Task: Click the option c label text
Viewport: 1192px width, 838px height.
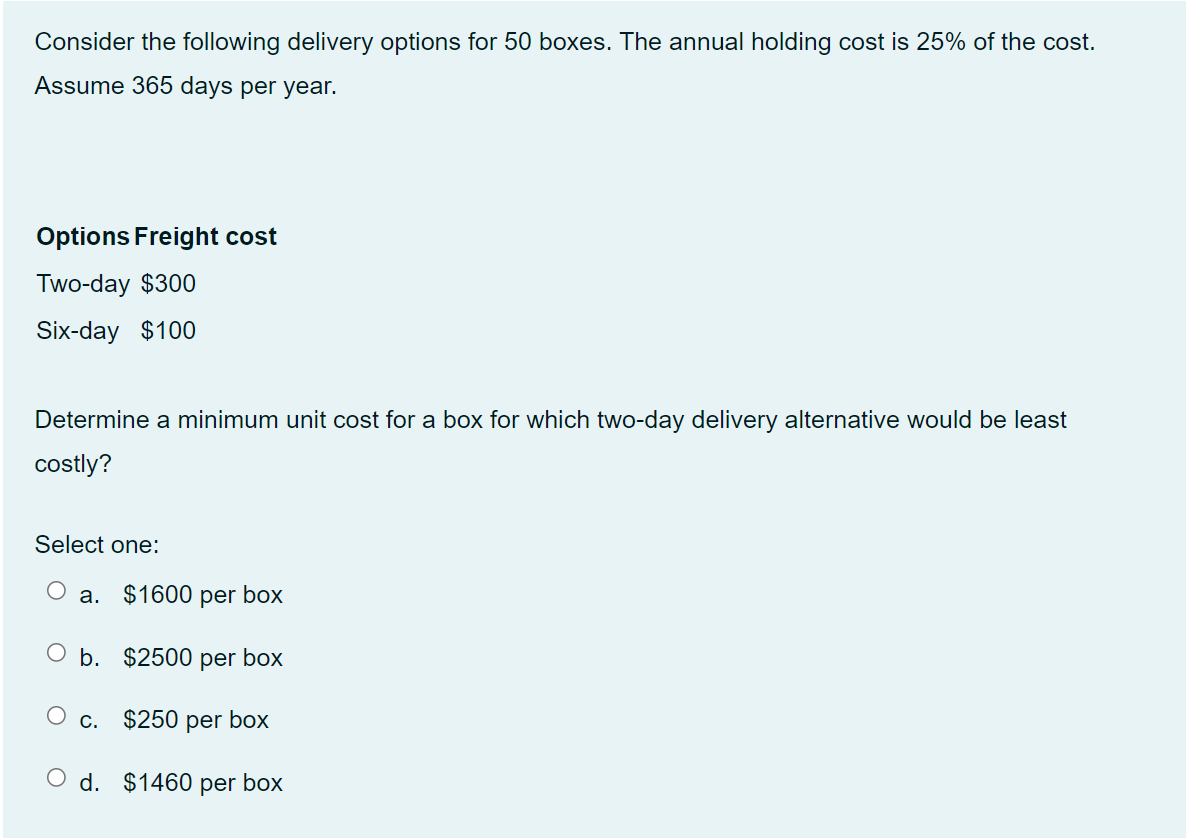Action: 89,719
